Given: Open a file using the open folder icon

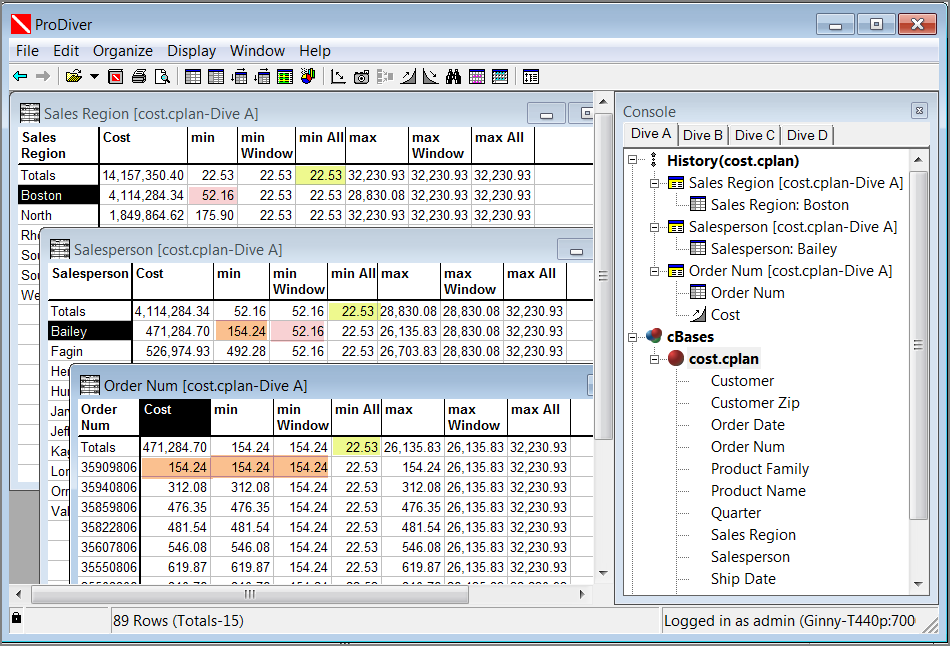Looking at the screenshot, I should (74, 76).
